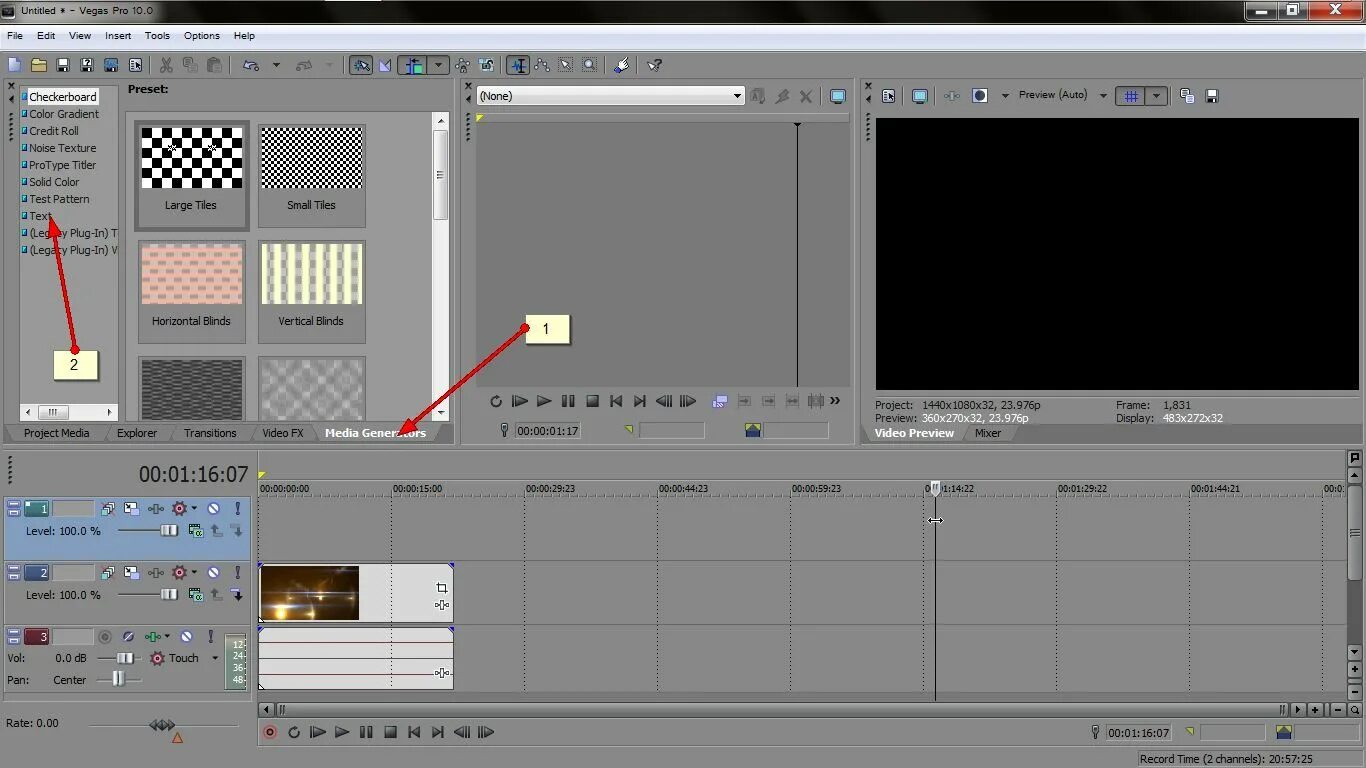Select the Envelope edit tool
The width and height of the screenshot is (1366, 768).
tap(542, 65)
